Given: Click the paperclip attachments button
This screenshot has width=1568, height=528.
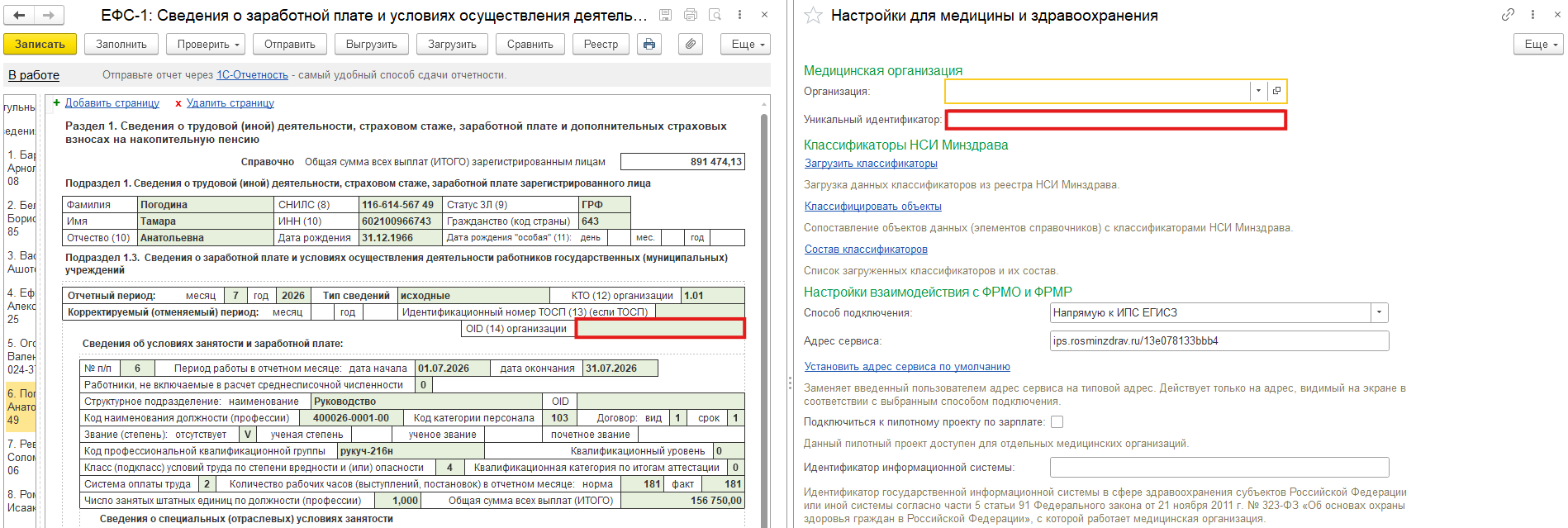Looking at the screenshot, I should (x=691, y=44).
